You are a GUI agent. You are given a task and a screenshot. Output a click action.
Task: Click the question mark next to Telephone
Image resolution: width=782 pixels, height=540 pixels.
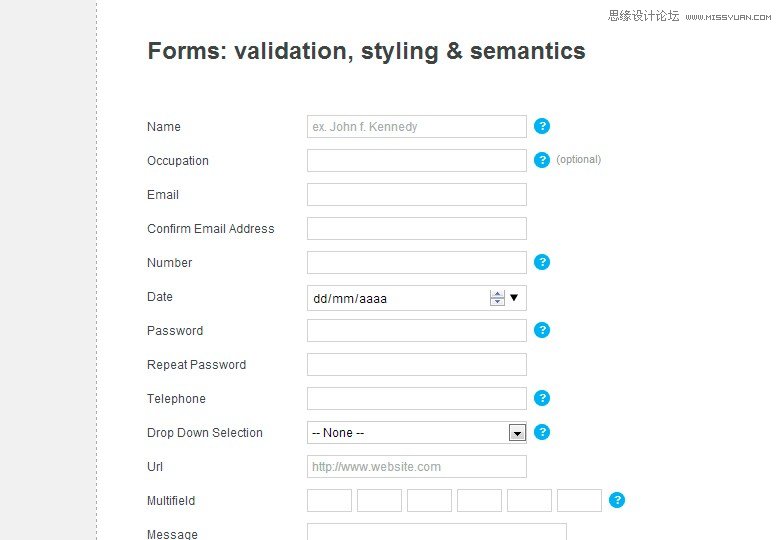tap(542, 398)
